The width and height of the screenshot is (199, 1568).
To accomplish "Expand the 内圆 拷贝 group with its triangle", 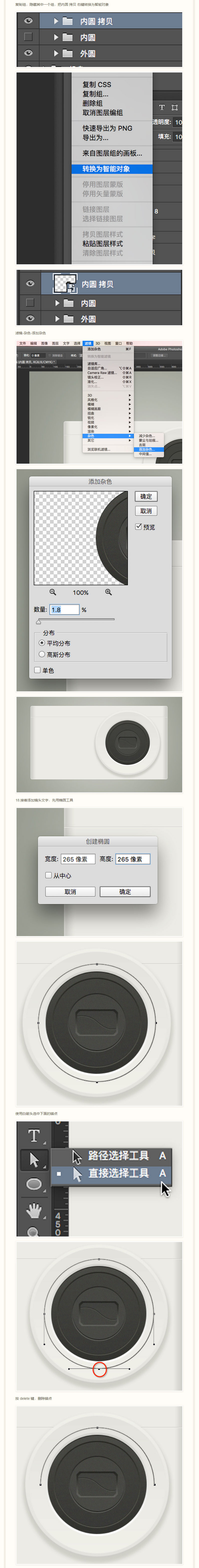I will (56, 21).
